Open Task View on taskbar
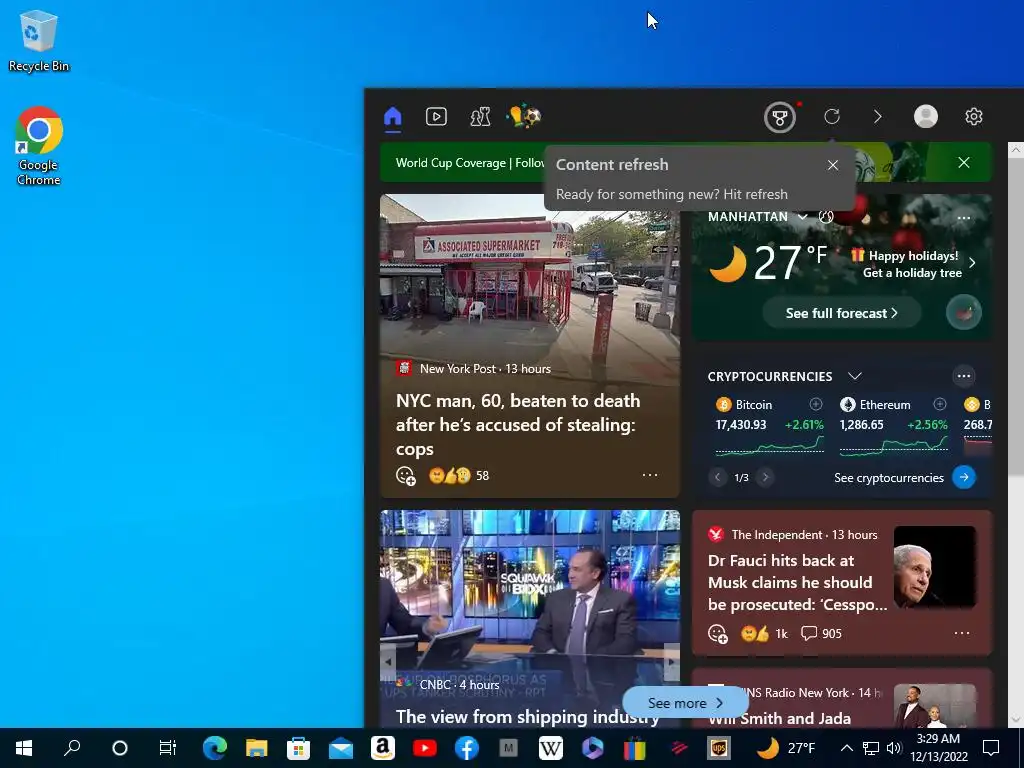Viewport: 1024px width, 768px height. pos(167,748)
